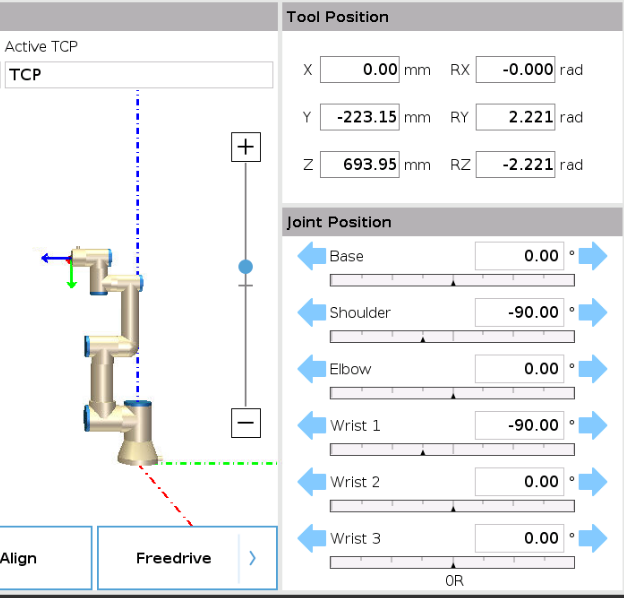Click the Wrist 1 angle value field

click(519, 425)
